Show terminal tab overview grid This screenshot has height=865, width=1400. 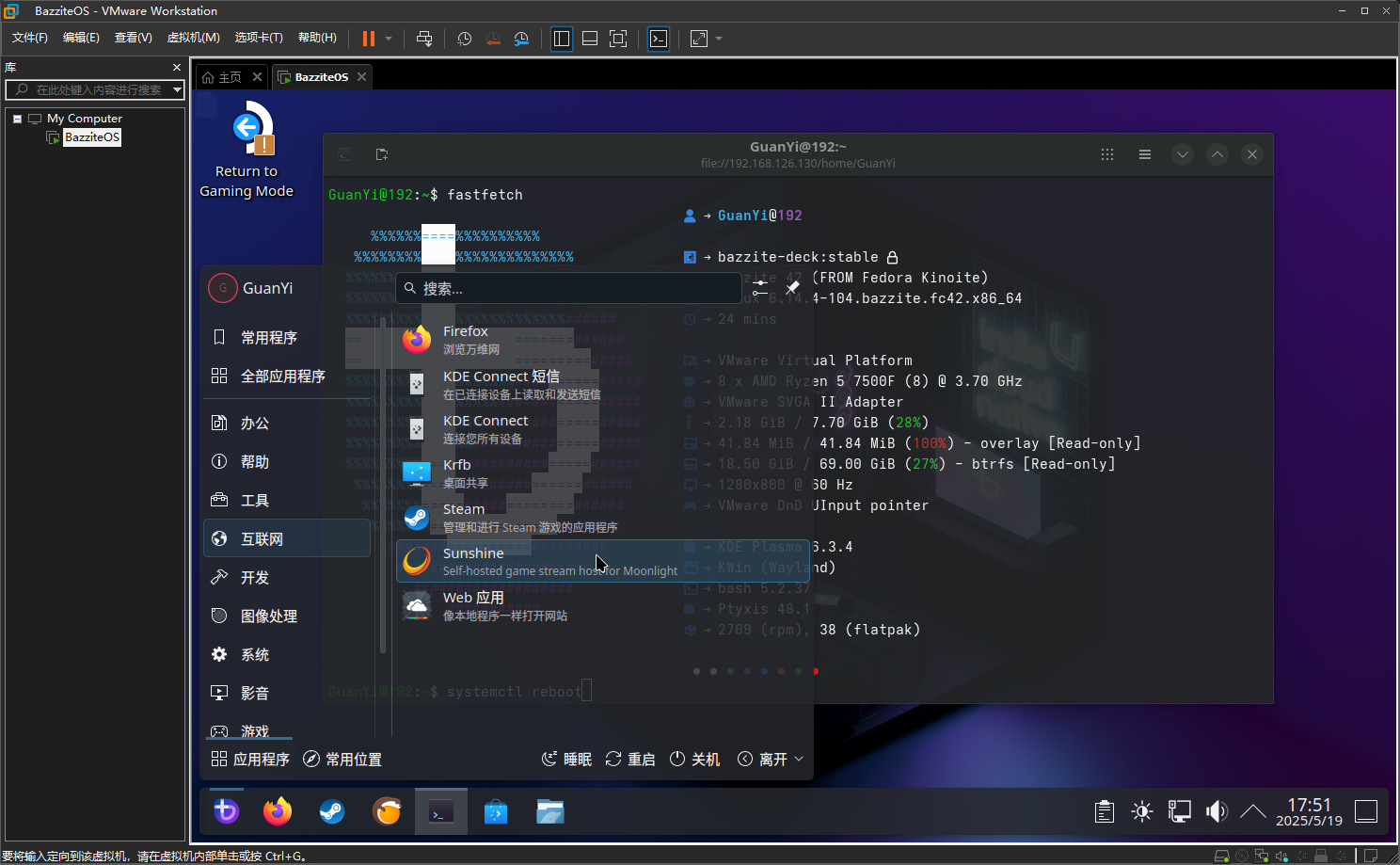[x=1107, y=154]
